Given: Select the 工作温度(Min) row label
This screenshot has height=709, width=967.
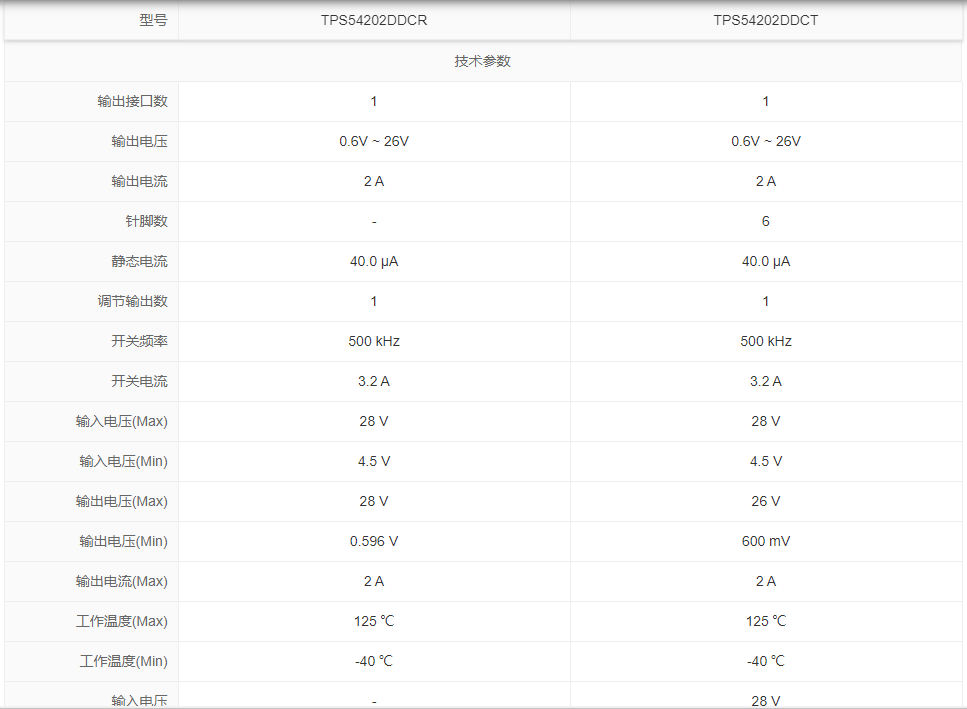Looking at the screenshot, I should coord(123,662).
